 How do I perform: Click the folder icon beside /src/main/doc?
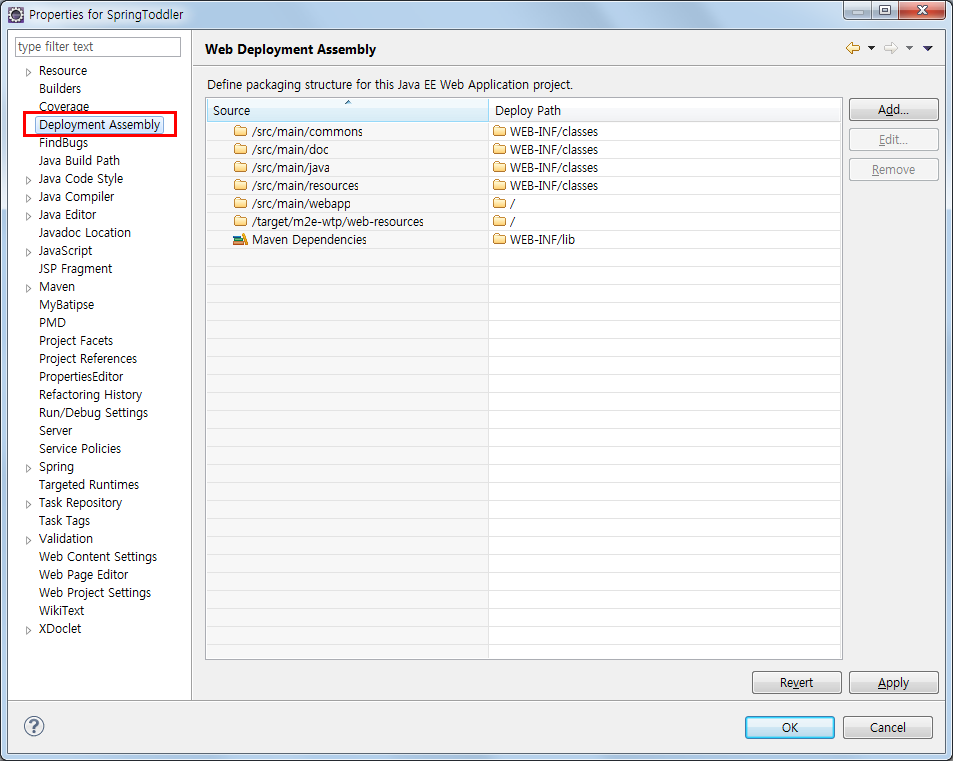(241, 149)
